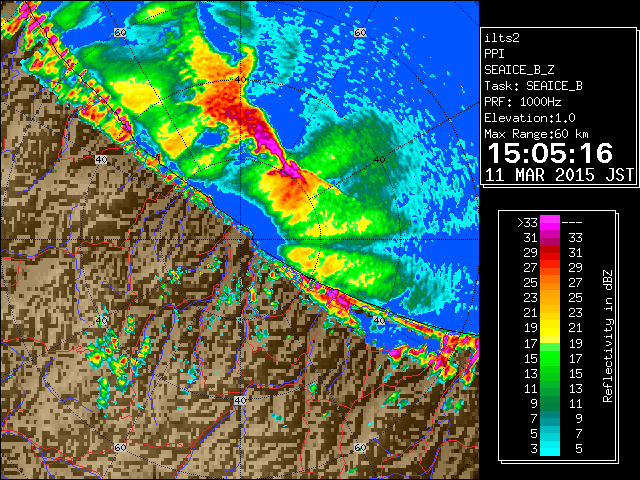
Task: Click the "Elevation:1.0" value
Action: (x=530, y=118)
